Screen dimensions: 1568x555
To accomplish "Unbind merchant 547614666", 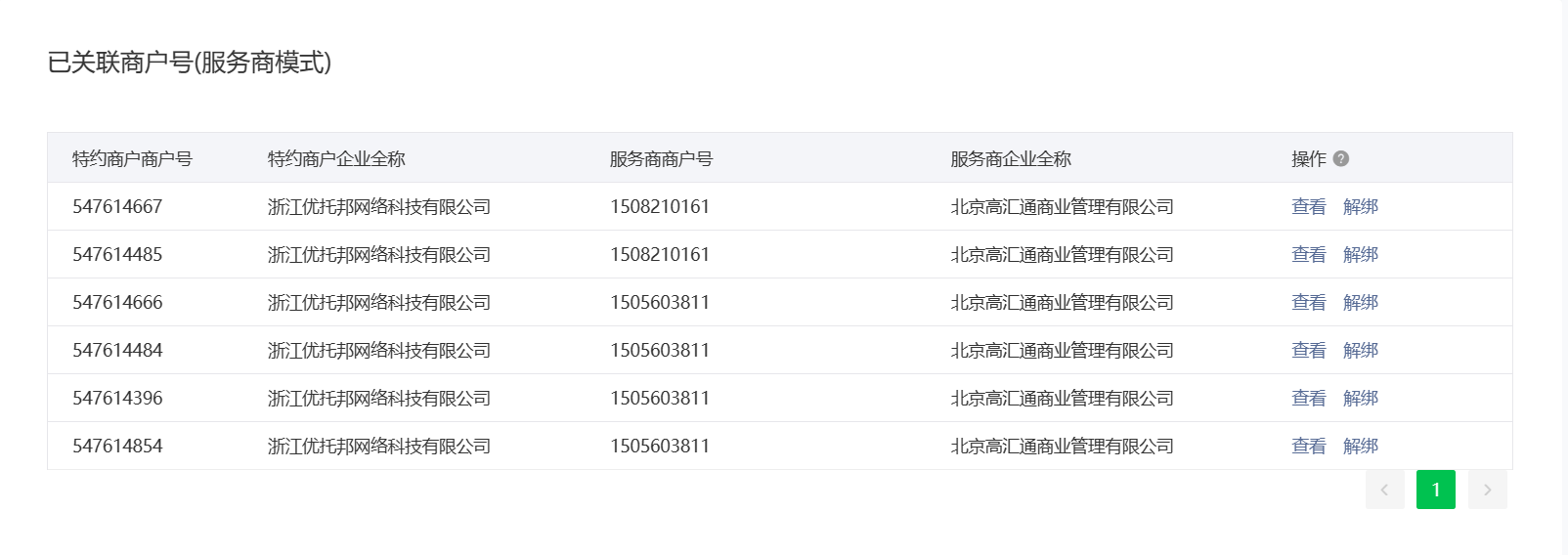I will click(1361, 302).
